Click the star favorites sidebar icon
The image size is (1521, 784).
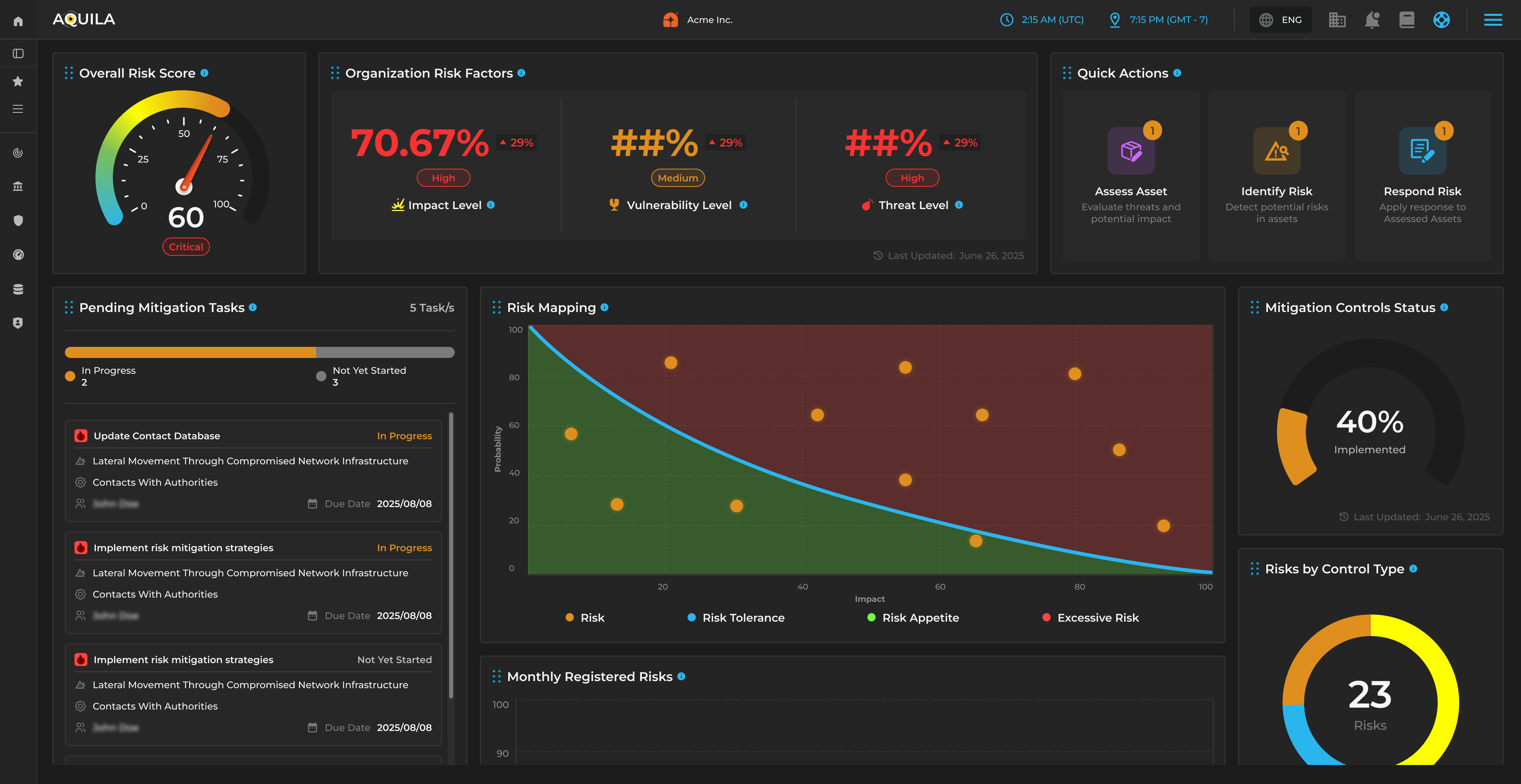point(18,82)
